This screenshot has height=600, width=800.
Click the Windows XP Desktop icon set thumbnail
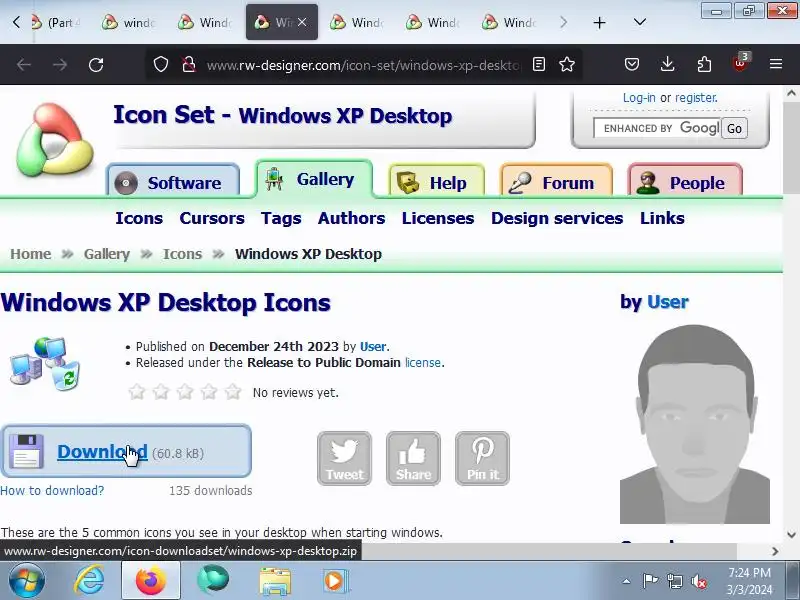45,363
